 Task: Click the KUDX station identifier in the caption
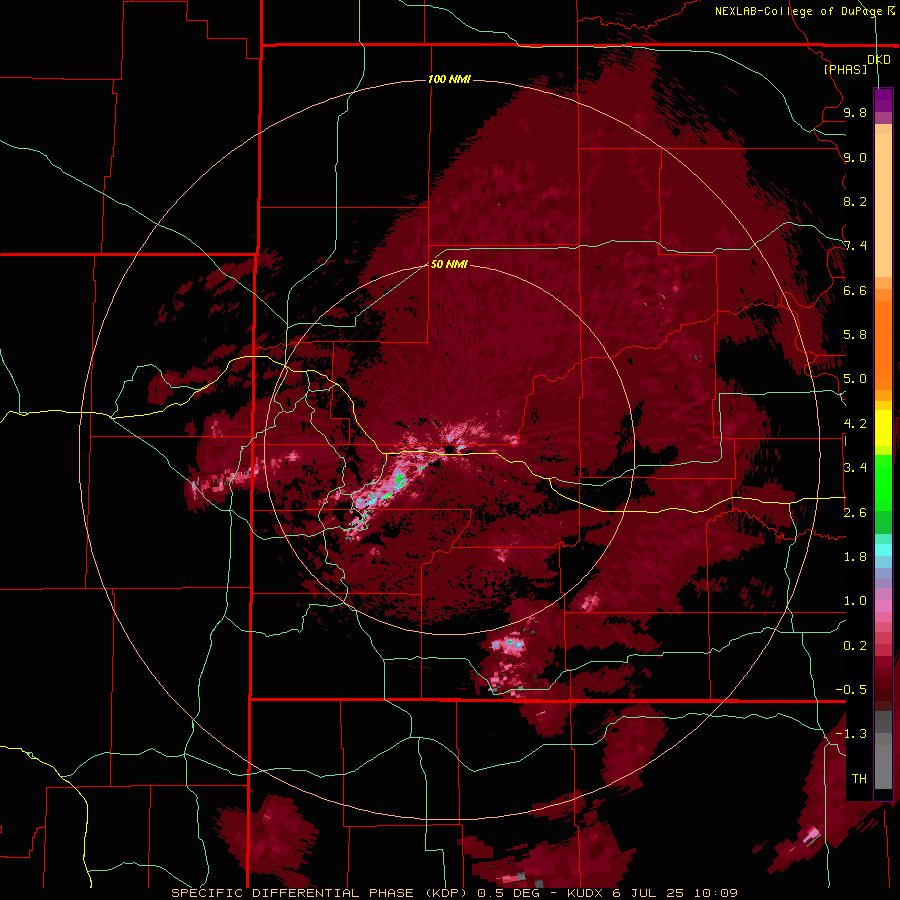[x=585, y=893]
